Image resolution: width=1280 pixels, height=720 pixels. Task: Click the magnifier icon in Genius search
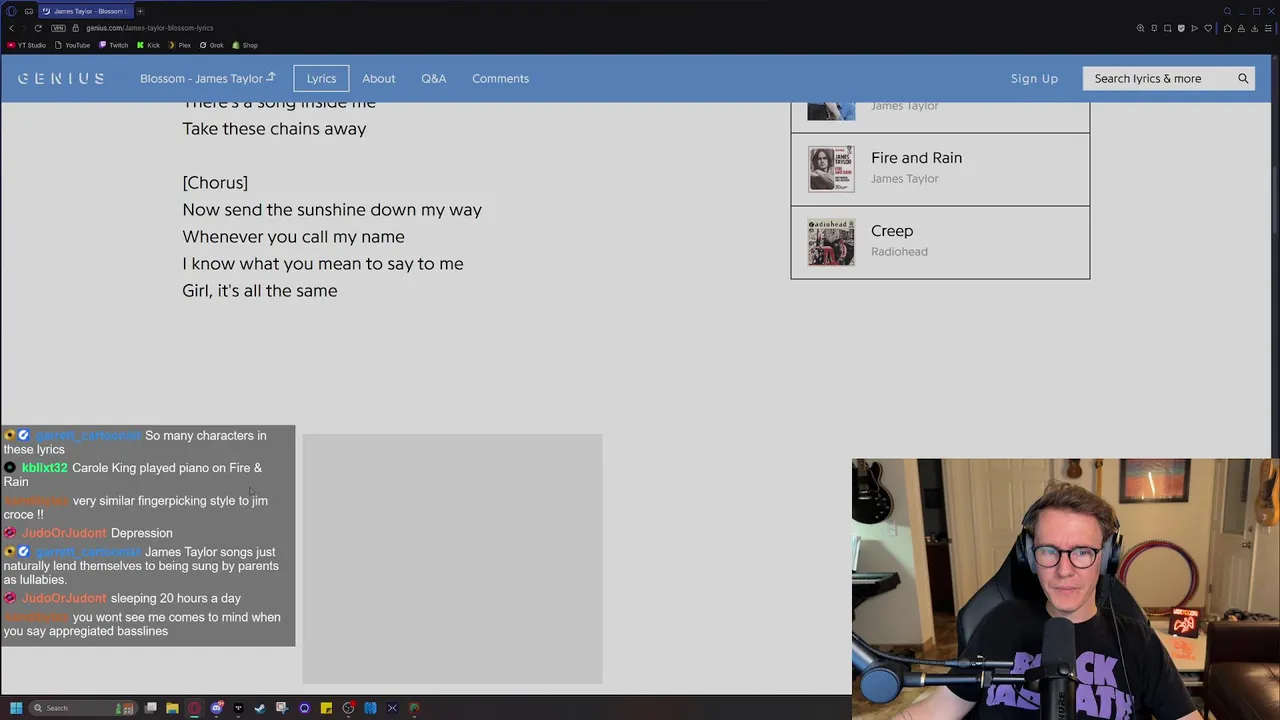[x=1243, y=78]
